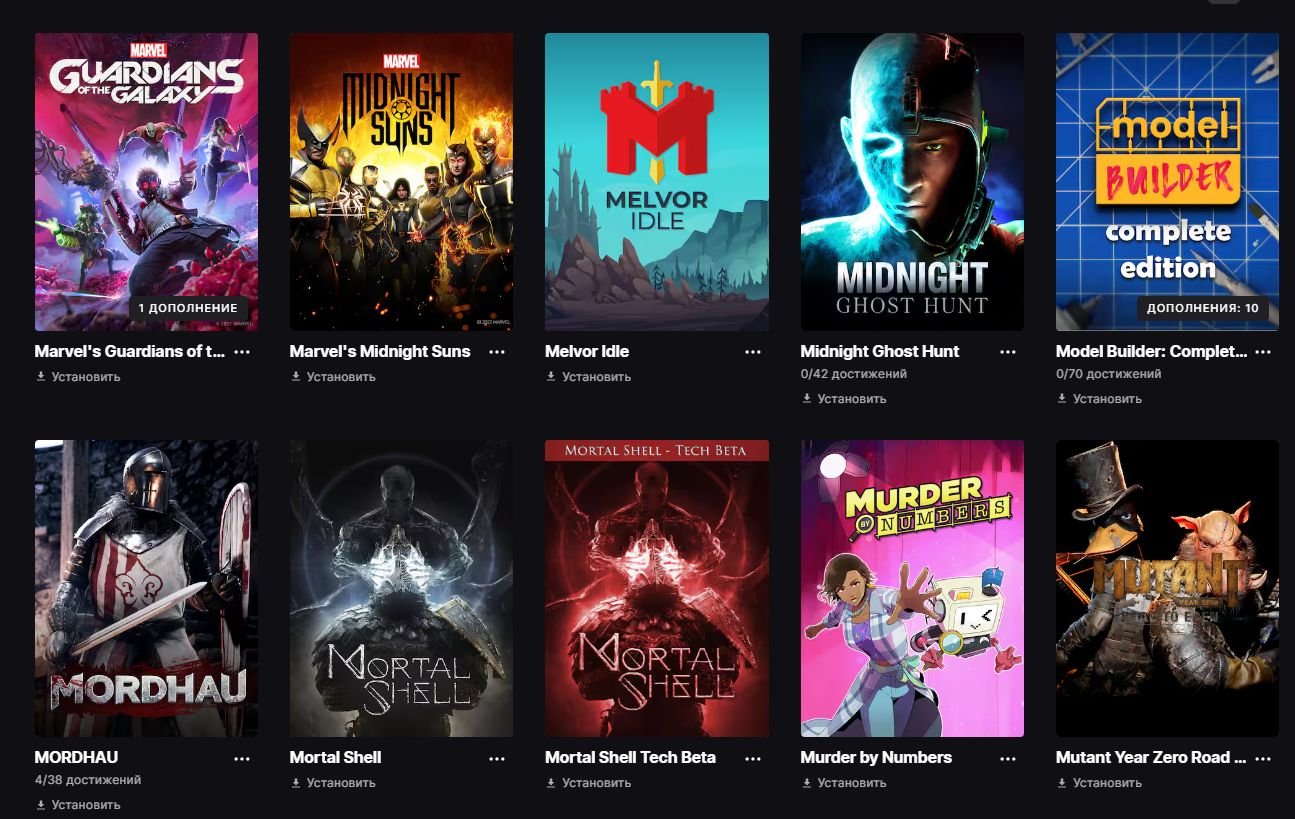The image size is (1295, 819).
Task: Open three-dot menu for MORDHAU
Action: pyautogui.click(x=242, y=759)
